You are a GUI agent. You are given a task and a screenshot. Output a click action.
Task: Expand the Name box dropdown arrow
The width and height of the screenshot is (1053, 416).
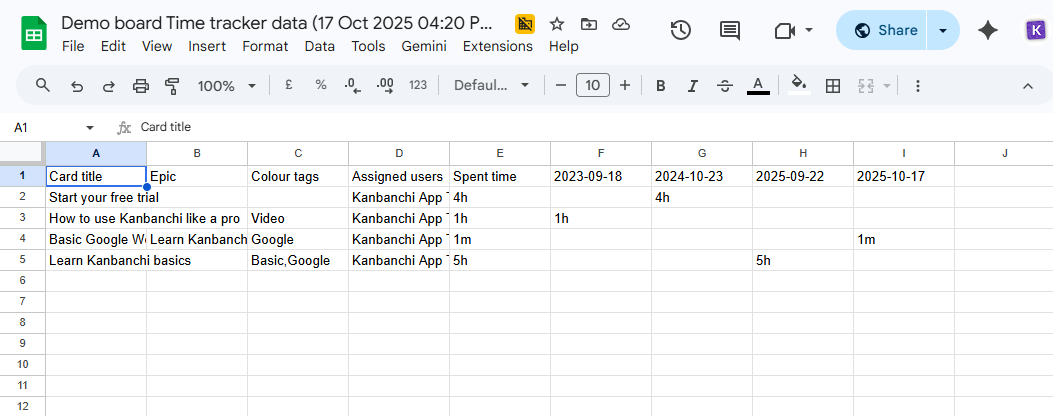(90, 128)
